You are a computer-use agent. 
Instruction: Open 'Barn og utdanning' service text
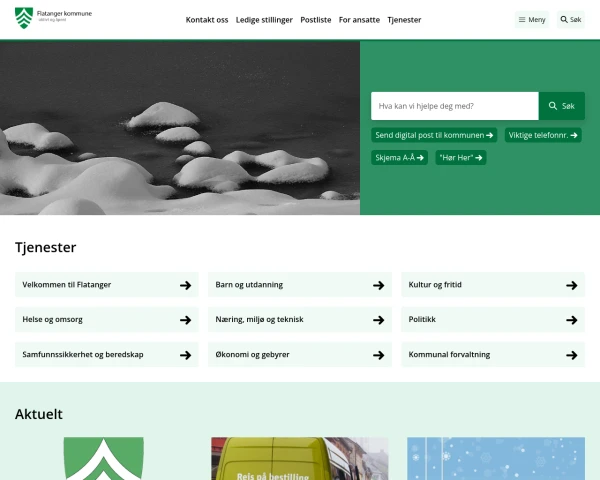(x=249, y=285)
